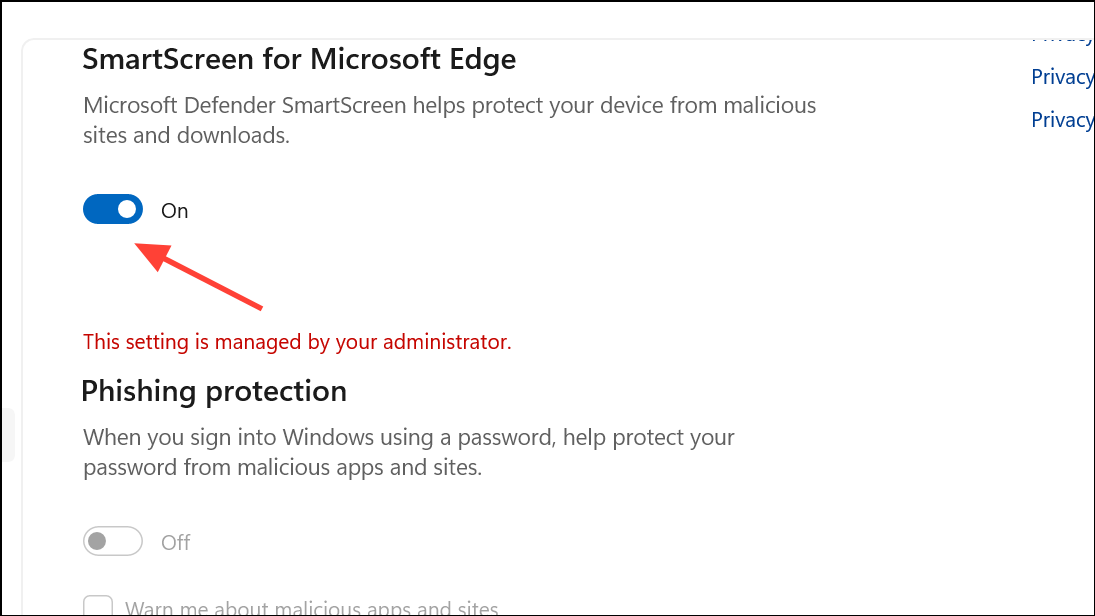Click the "Phishing protection" heading
Image resolution: width=1095 pixels, height=616 pixels.
coord(214,391)
